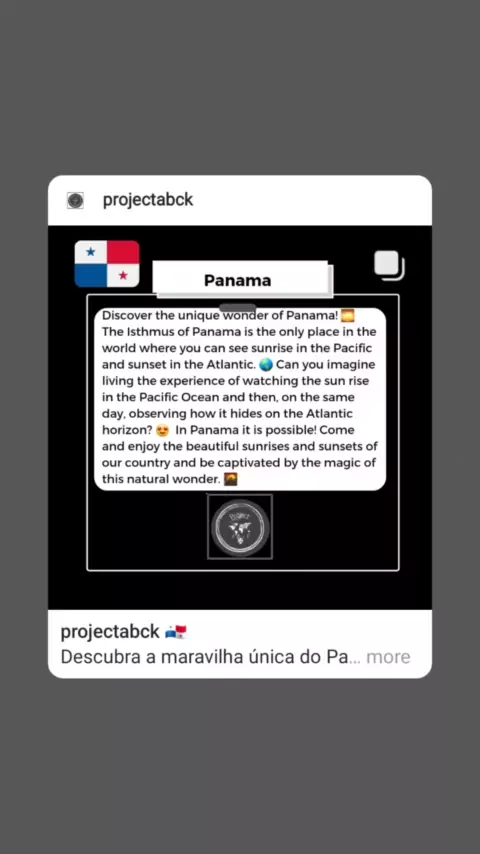Click the Panama flag image

point(107,264)
